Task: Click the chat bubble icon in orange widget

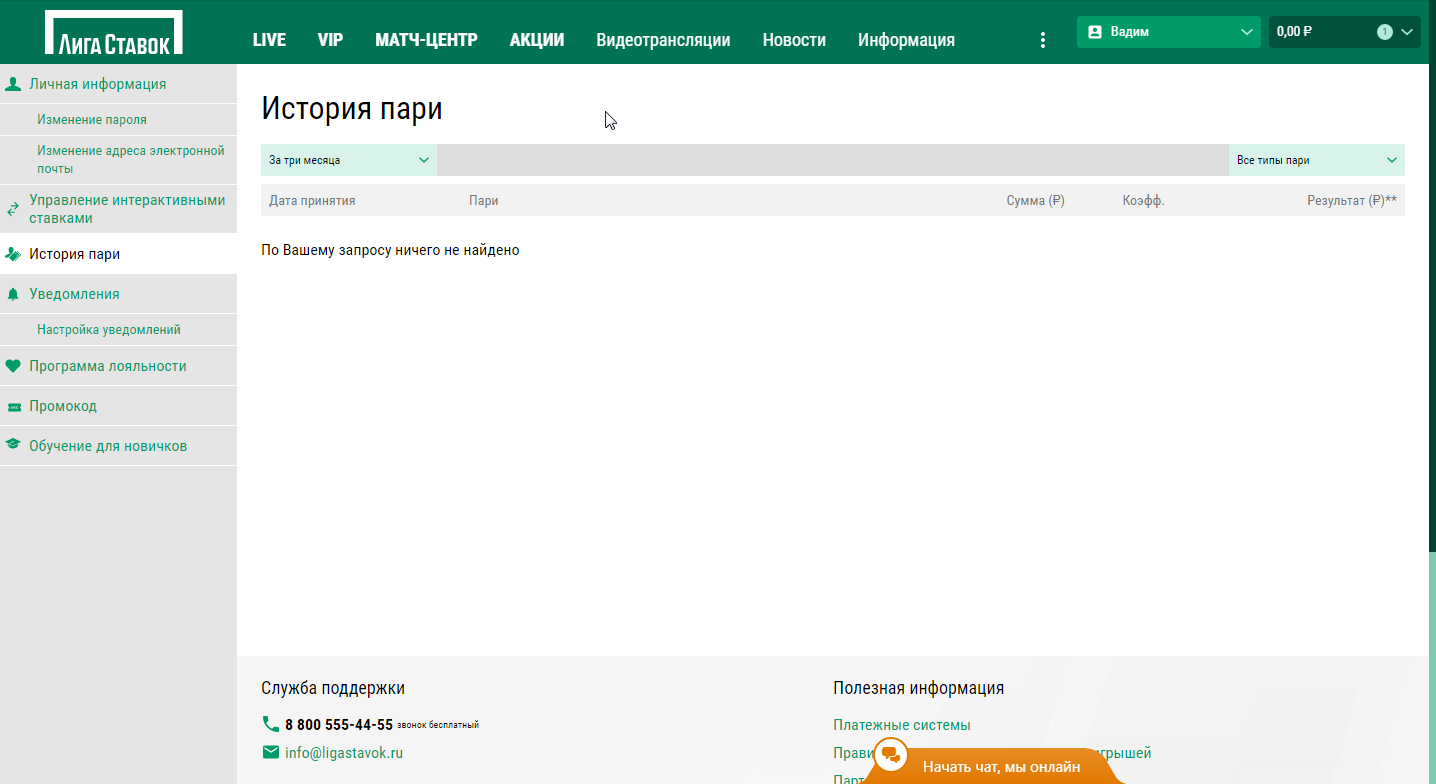Action: coord(890,755)
